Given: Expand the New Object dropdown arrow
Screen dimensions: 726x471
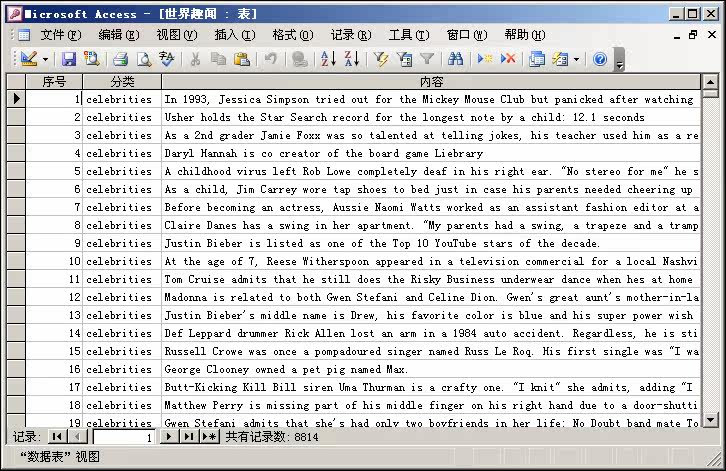Looking at the screenshot, I should 576,59.
